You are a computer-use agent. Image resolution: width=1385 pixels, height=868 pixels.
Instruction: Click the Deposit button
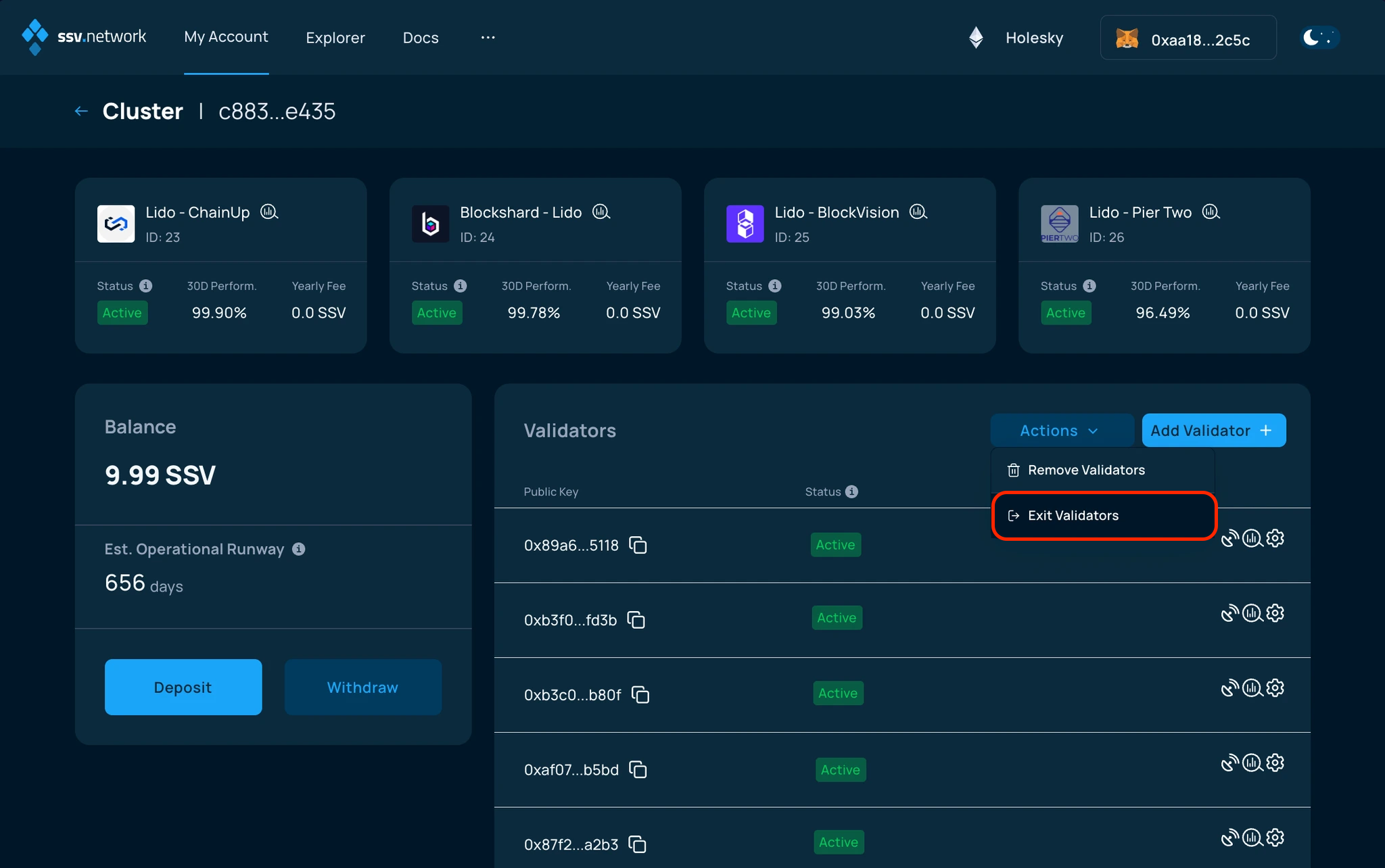[x=183, y=687]
